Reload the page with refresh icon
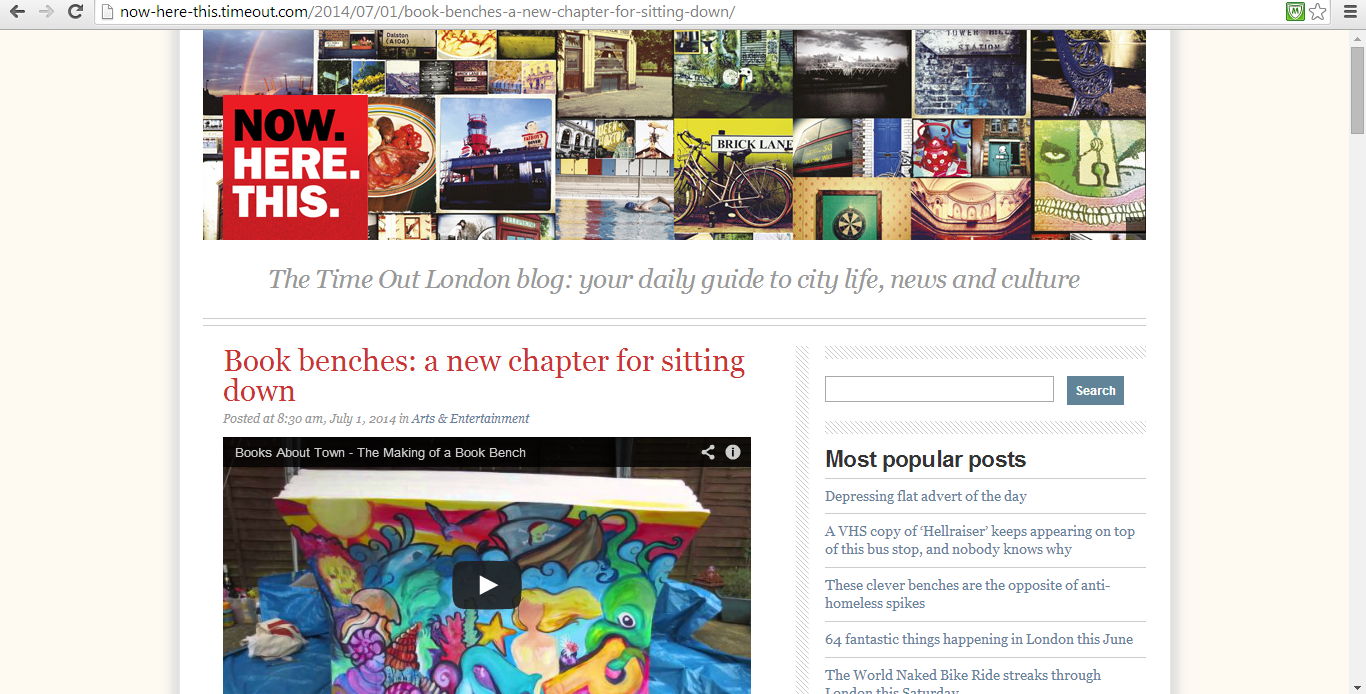 [x=75, y=12]
